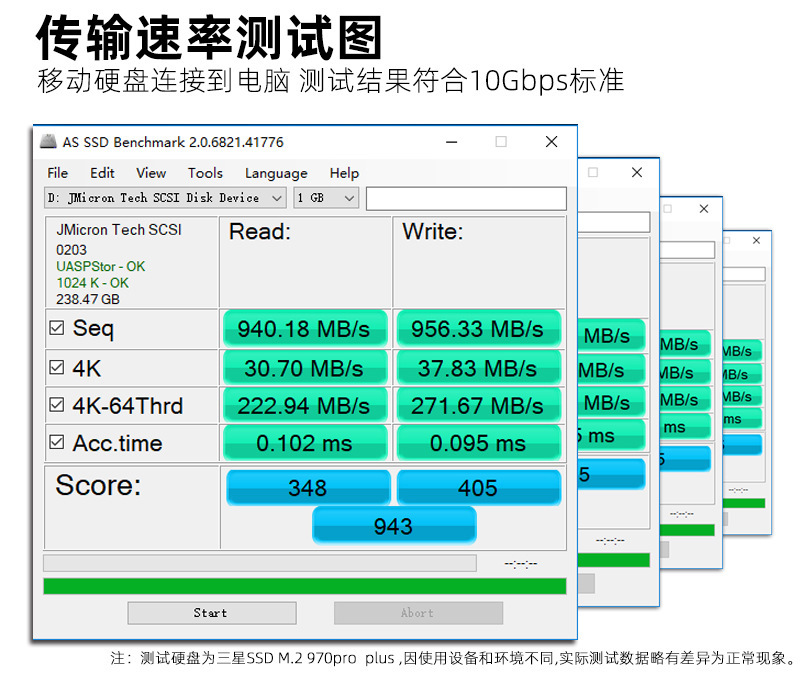Click the Abort button
The height and width of the screenshot is (680, 800).
click(x=418, y=613)
